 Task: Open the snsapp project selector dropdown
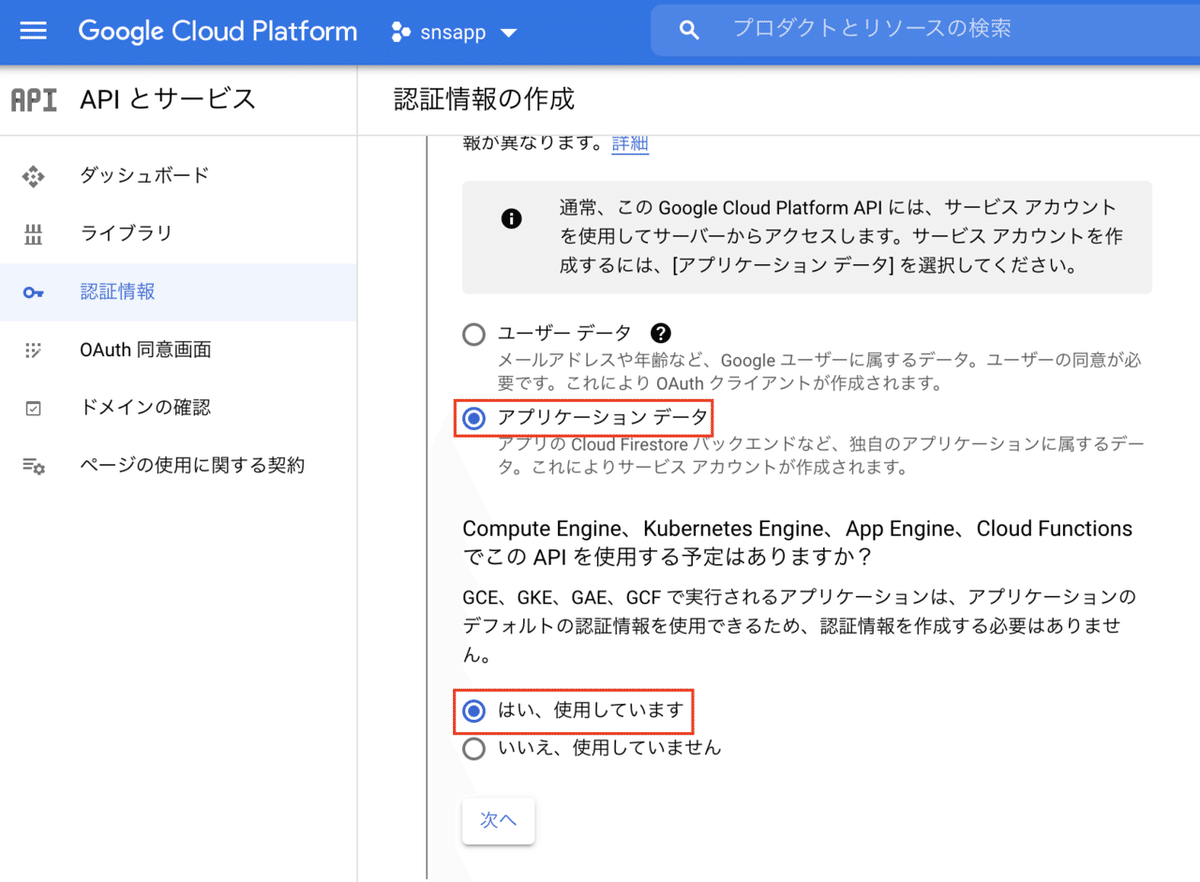454,32
